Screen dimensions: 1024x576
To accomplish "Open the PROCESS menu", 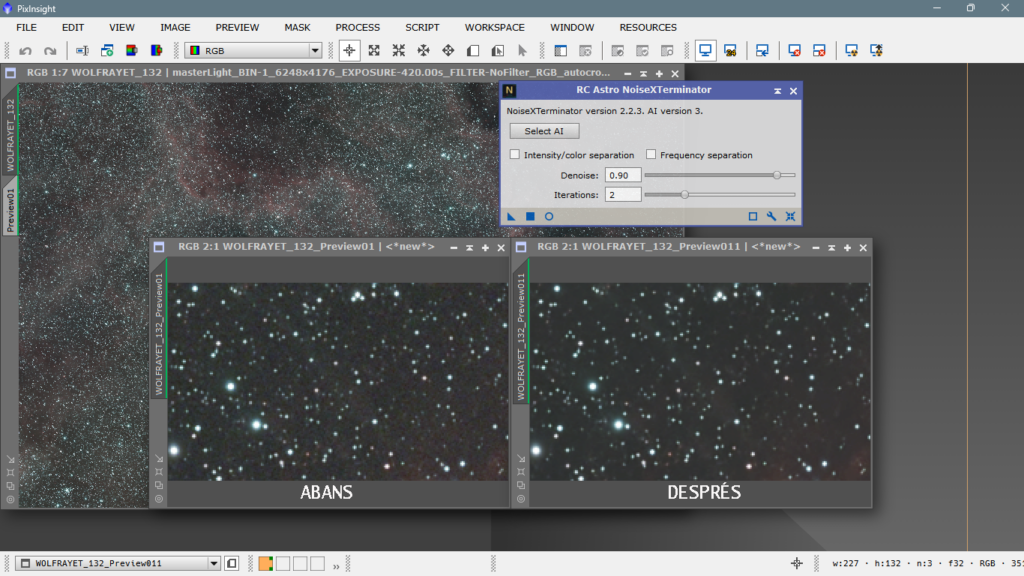I will 357,27.
